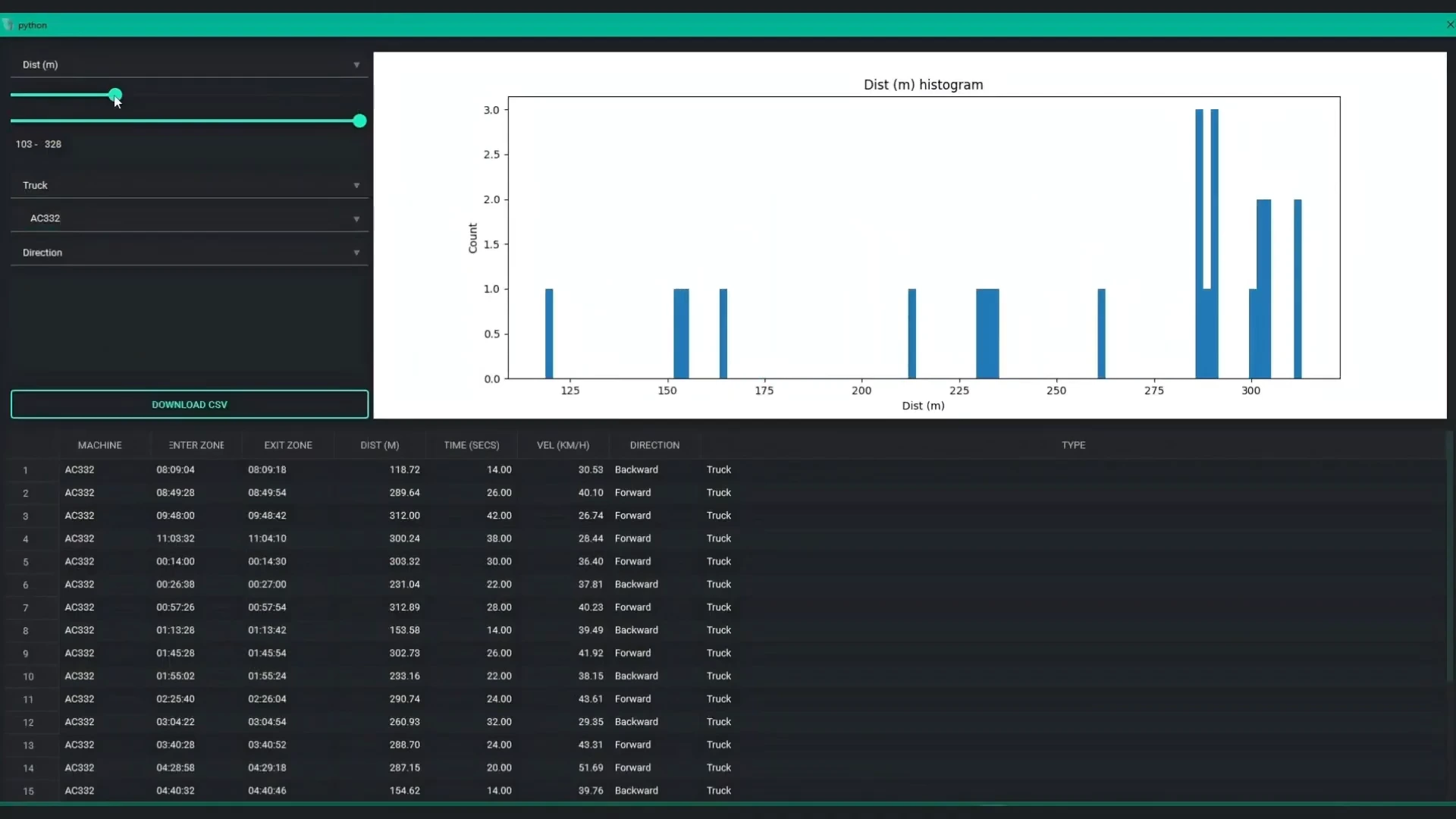Open the Dist (m) dropdown arrow
The height and width of the screenshot is (819, 1456).
click(x=356, y=65)
